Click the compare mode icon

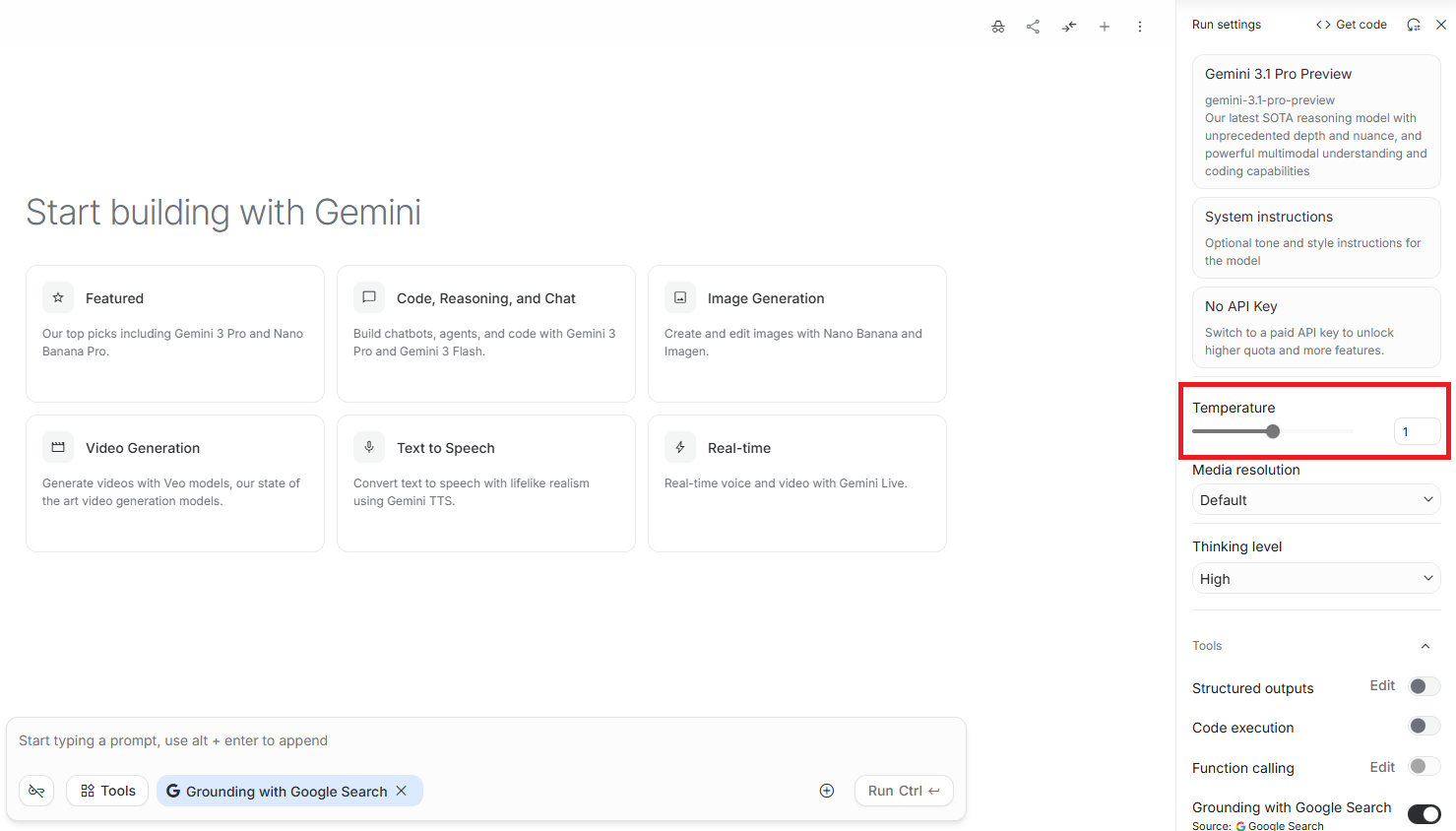pyautogui.click(x=1069, y=27)
